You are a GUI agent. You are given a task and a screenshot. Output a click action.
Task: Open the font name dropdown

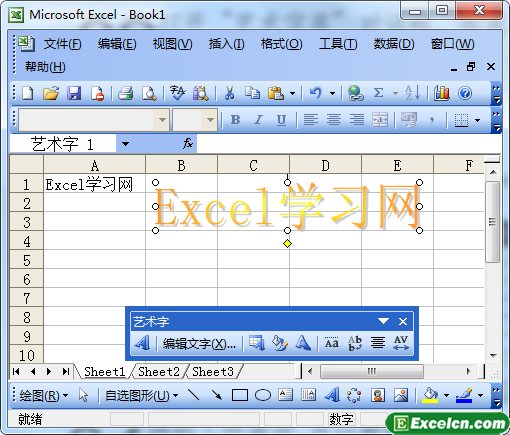(162, 120)
